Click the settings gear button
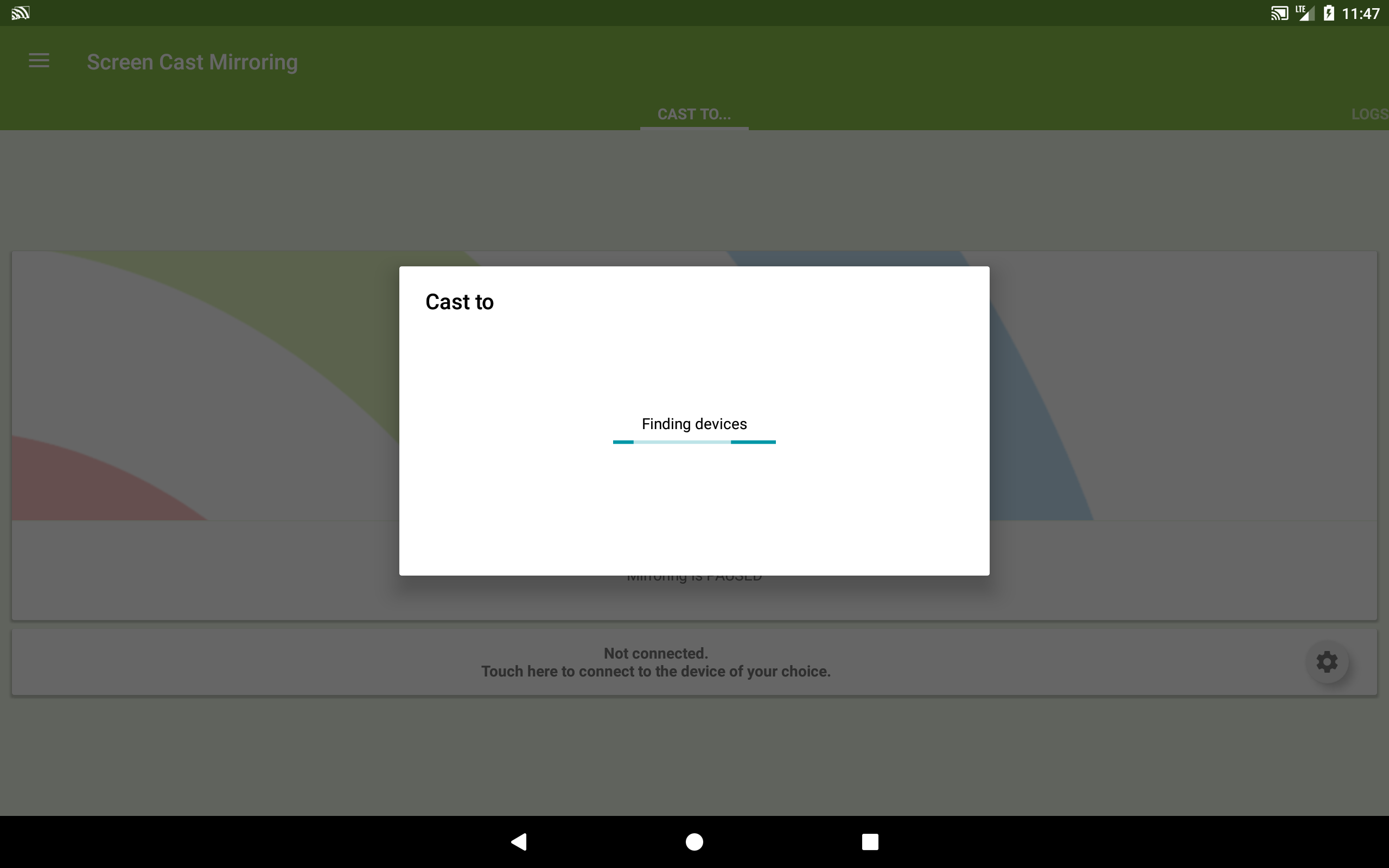The height and width of the screenshot is (868, 1389). click(x=1327, y=662)
